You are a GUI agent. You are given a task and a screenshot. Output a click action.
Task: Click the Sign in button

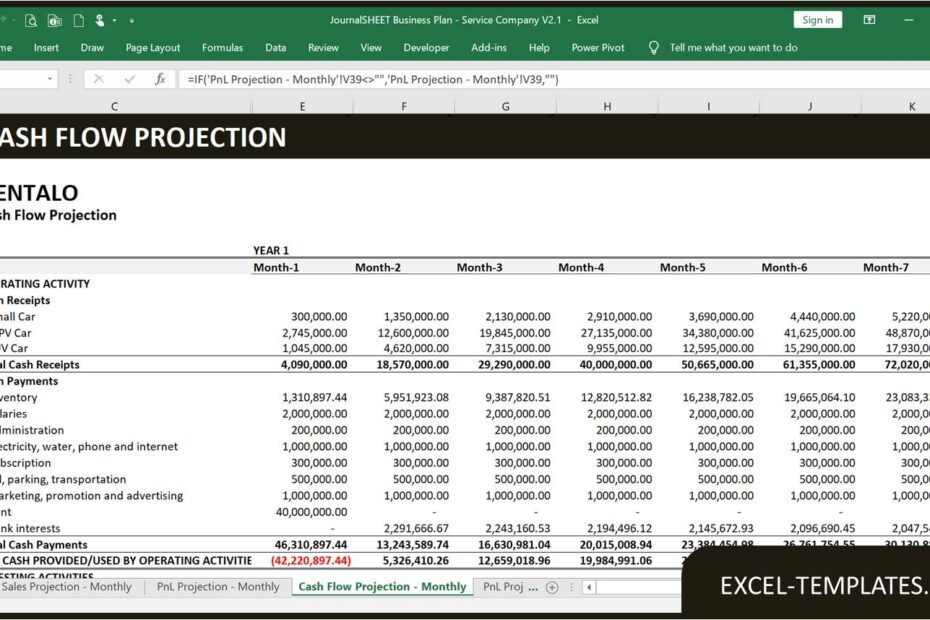(817, 19)
